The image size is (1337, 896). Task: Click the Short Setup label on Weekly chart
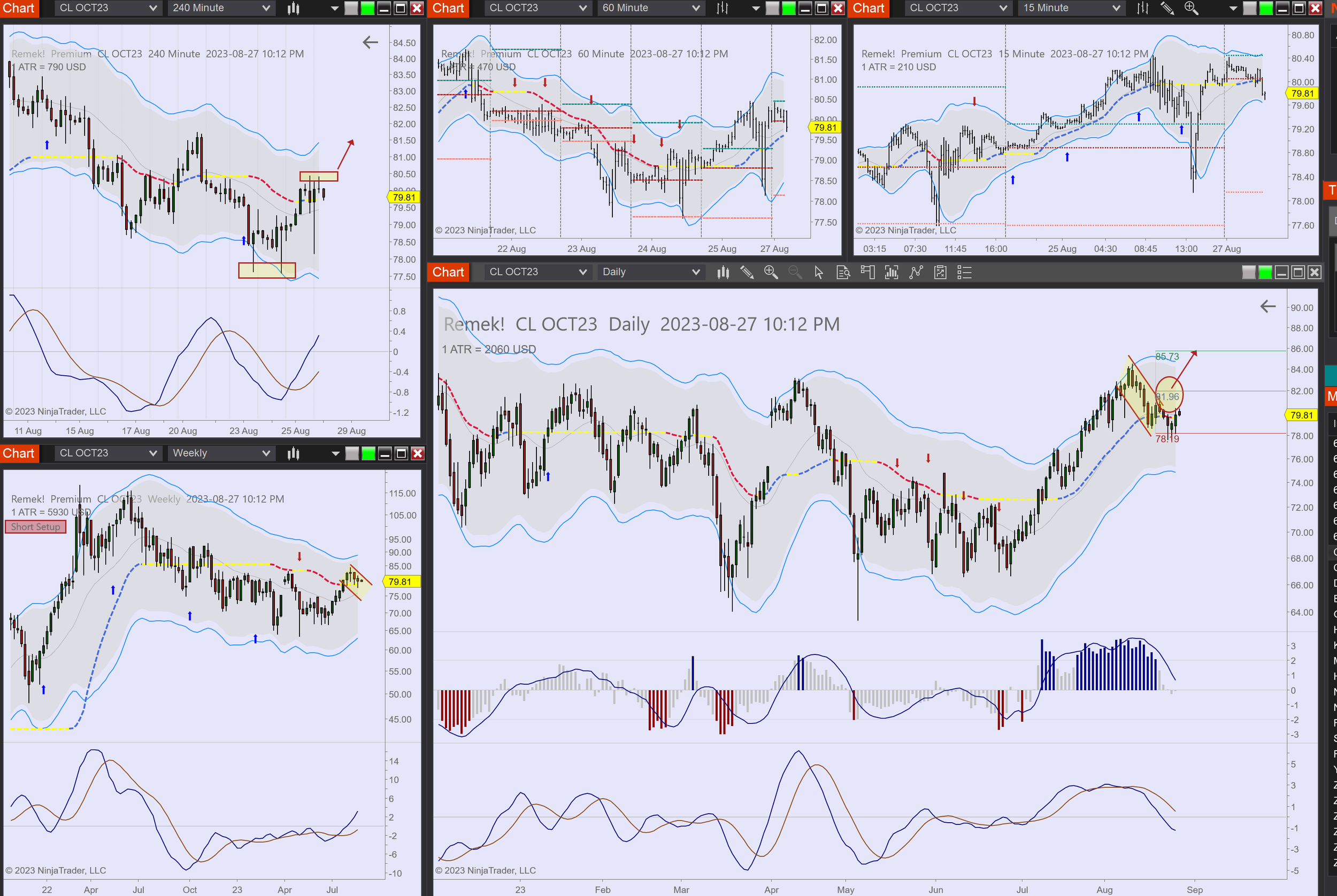pos(35,527)
